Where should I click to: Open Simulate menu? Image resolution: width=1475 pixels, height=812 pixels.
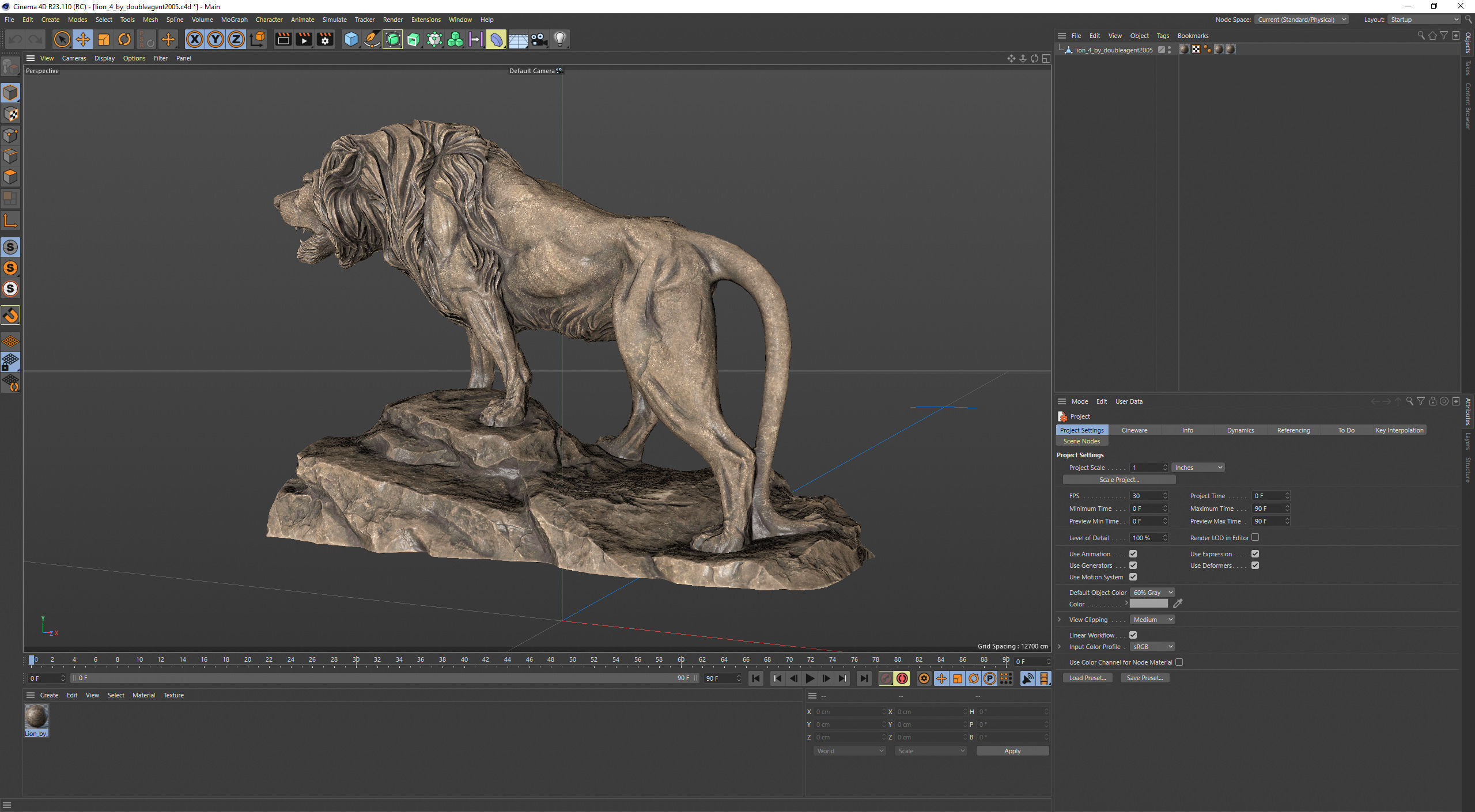[334, 20]
